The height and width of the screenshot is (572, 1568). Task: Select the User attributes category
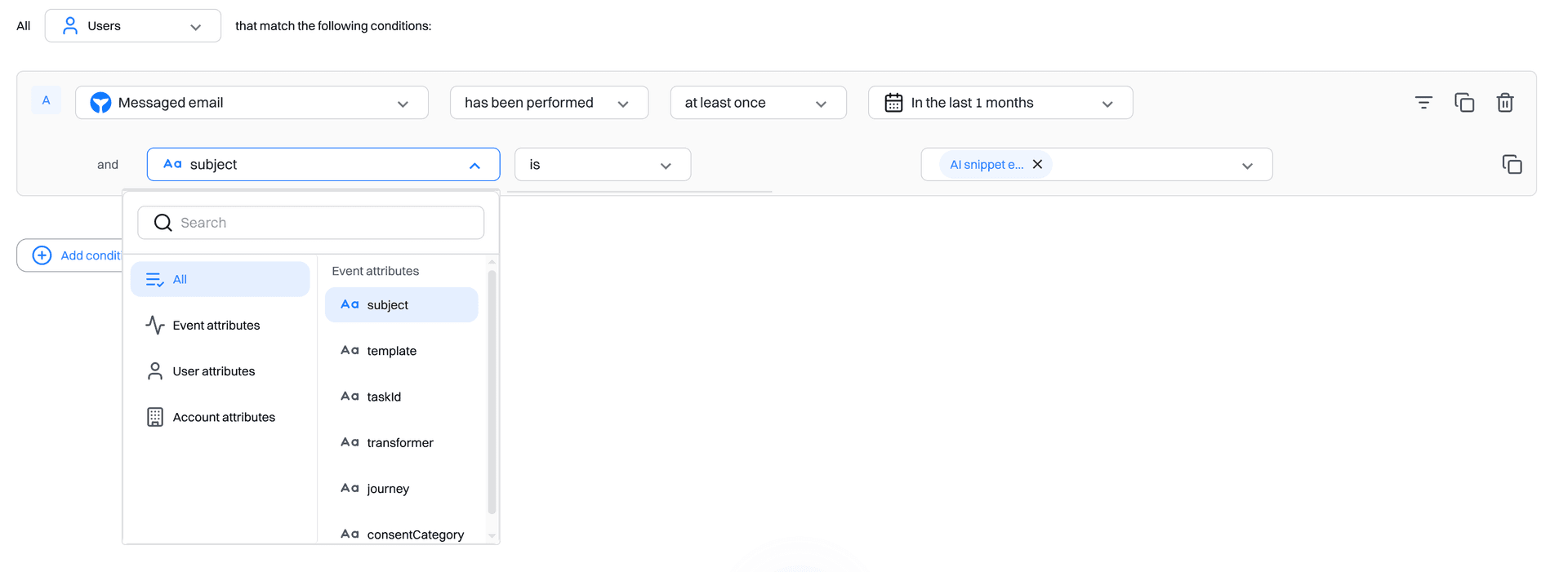point(220,371)
